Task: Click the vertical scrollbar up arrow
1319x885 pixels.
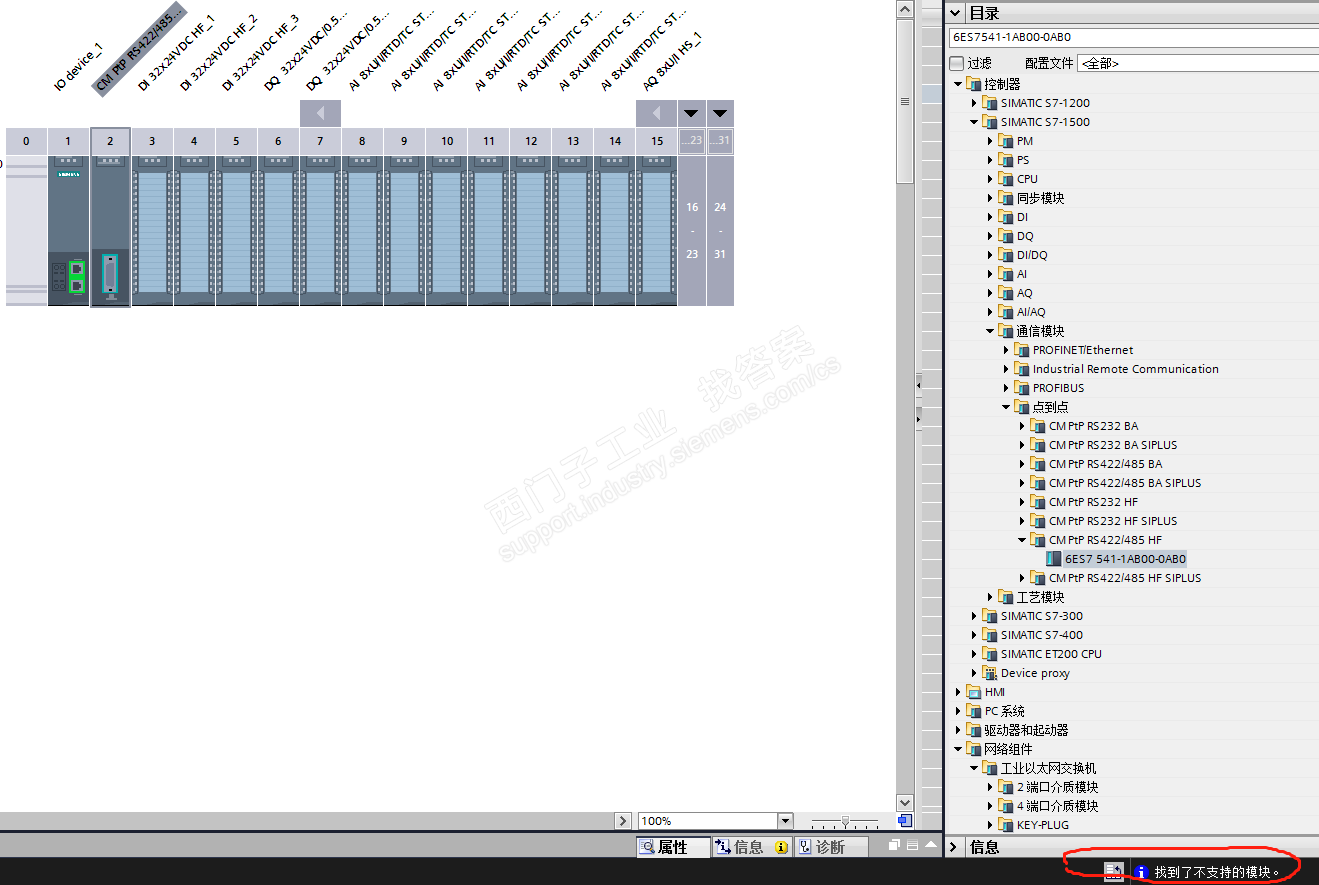Action: (905, 9)
